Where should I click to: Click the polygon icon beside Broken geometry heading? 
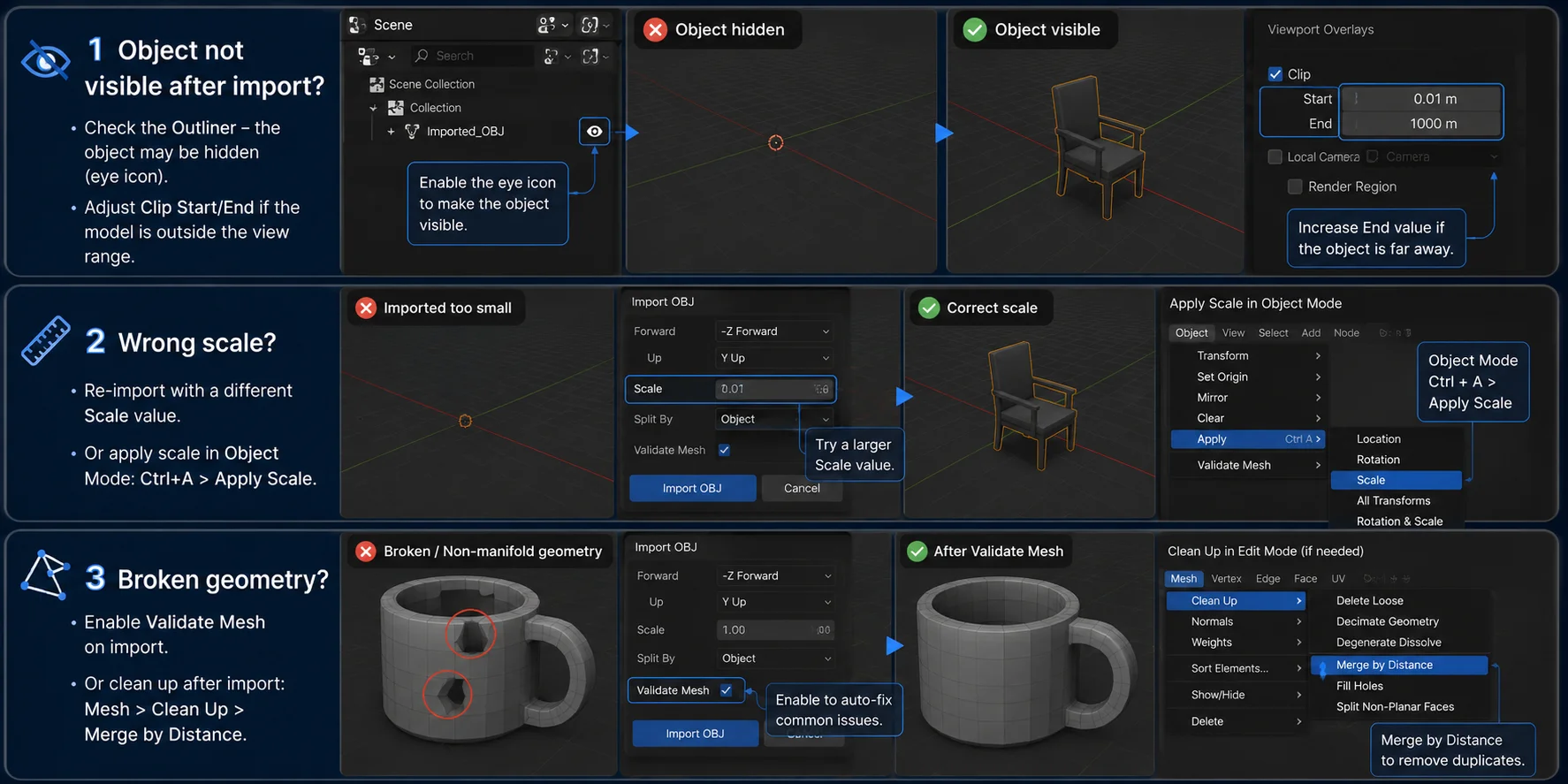46,575
